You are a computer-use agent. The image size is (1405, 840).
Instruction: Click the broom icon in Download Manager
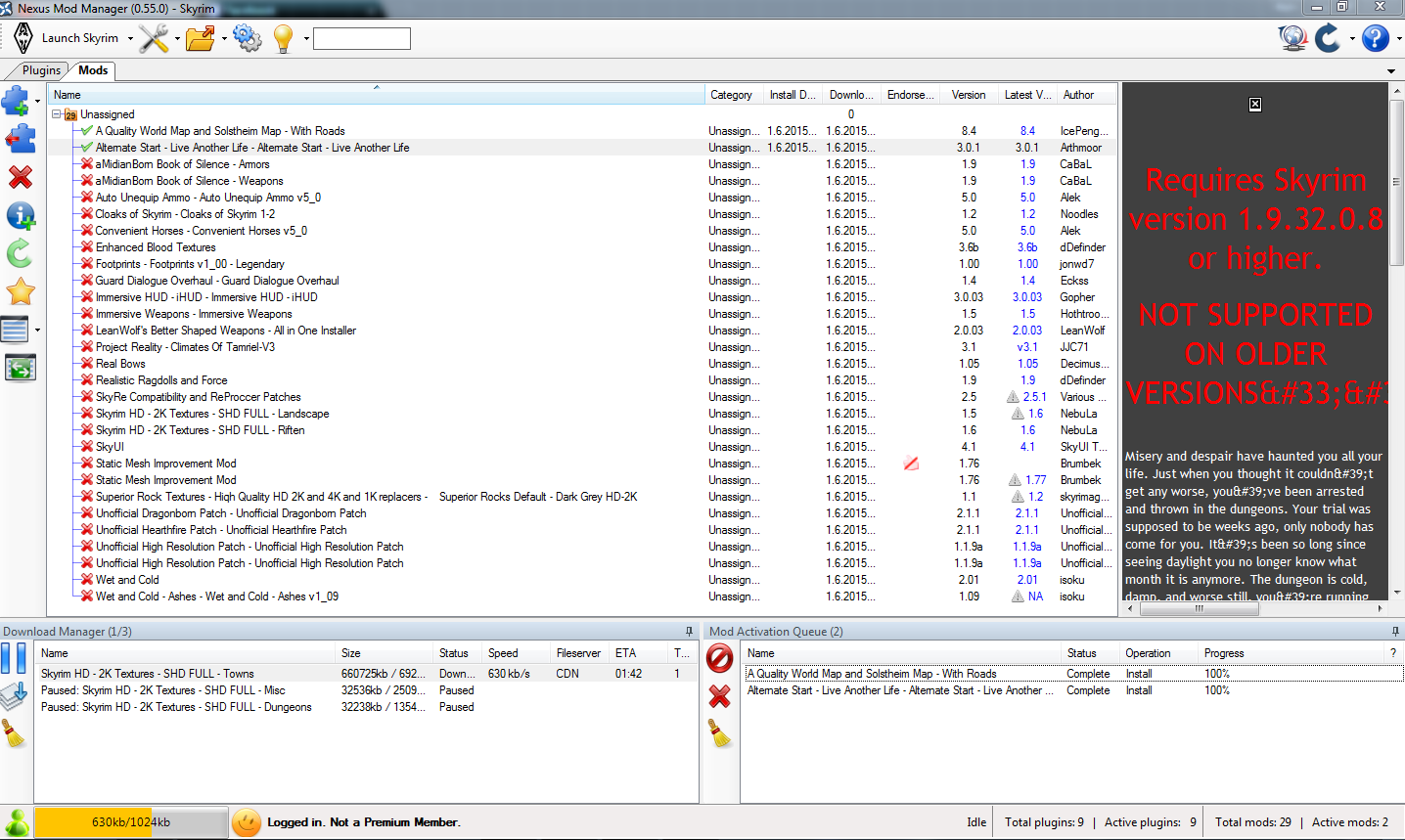14,733
